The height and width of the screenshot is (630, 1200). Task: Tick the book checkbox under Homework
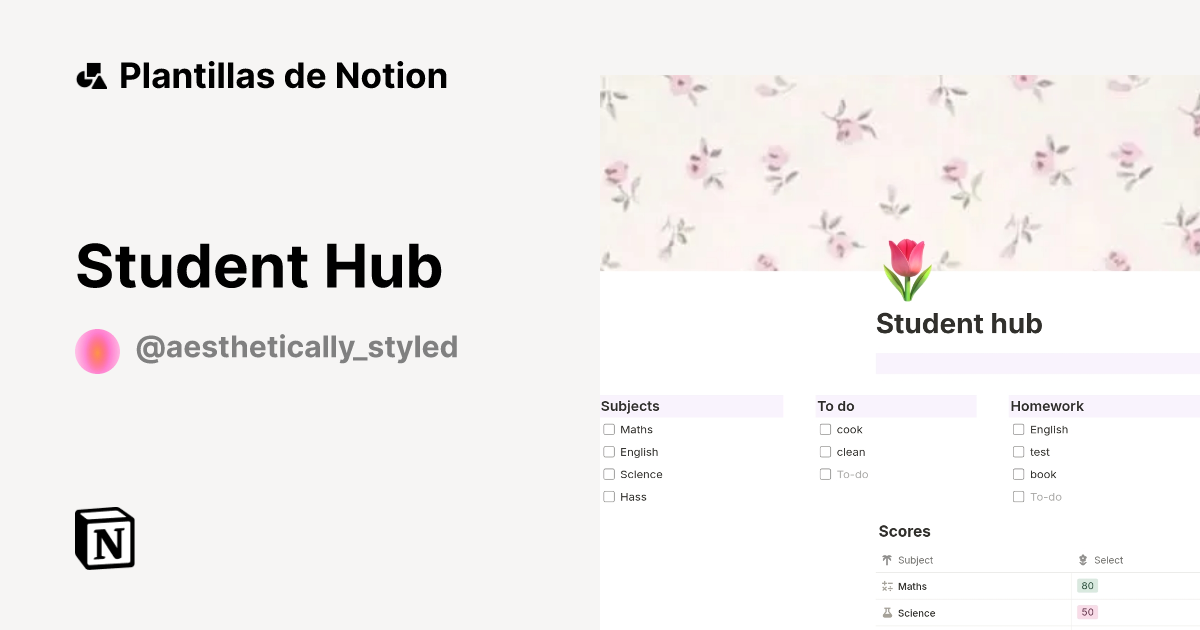pyautogui.click(x=1018, y=473)
